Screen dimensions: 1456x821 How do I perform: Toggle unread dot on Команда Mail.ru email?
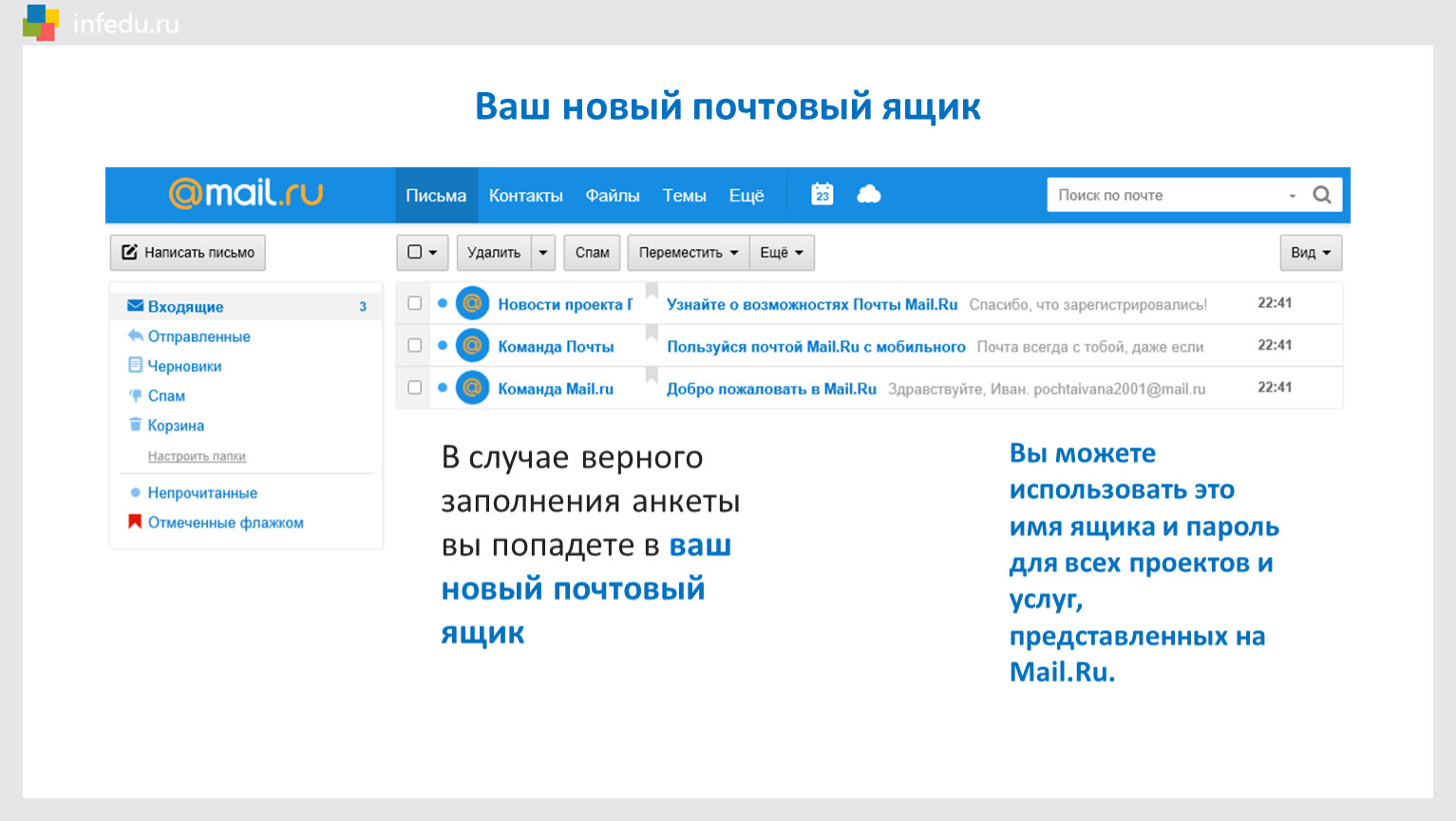pyautogui.click(x=443, y=388)
